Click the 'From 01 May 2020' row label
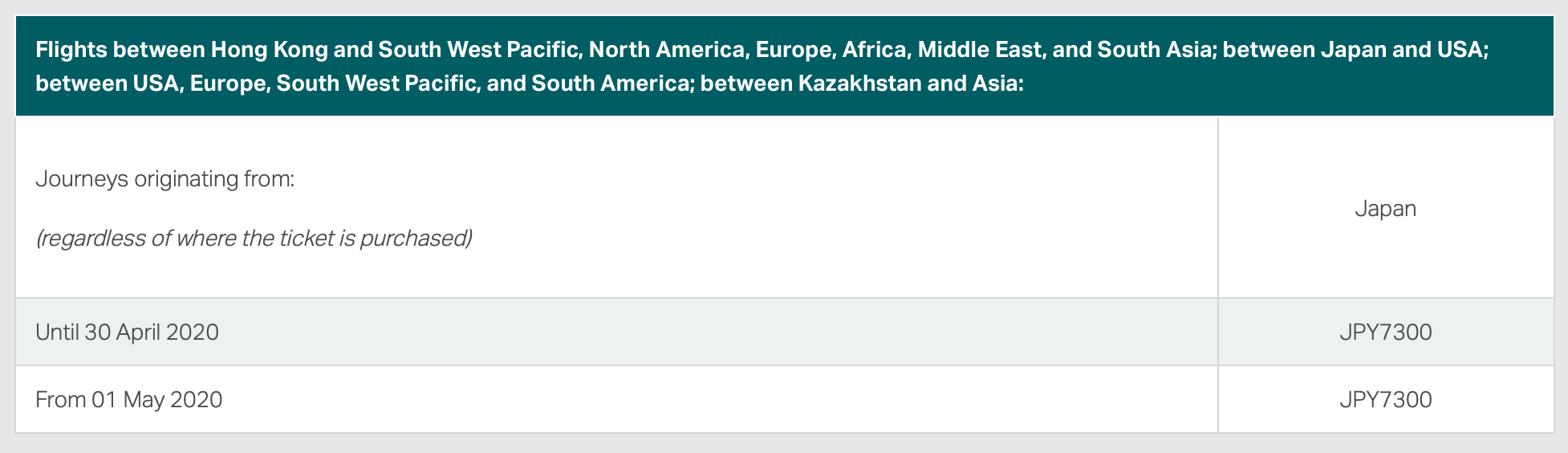Image resolution: width=1568 pixels, height=453 pixels. (128, 400)
